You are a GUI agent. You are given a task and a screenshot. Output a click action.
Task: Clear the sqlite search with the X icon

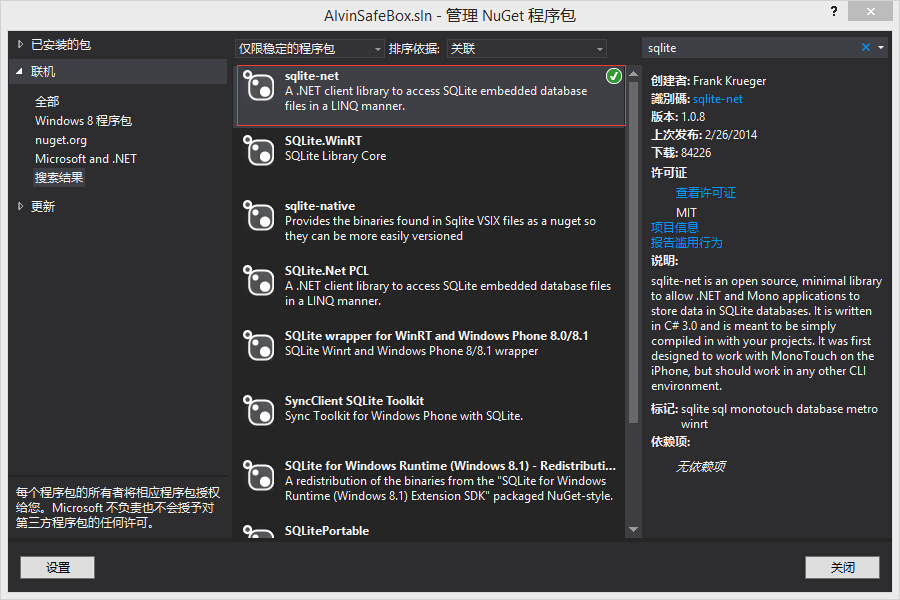(866, 48)
